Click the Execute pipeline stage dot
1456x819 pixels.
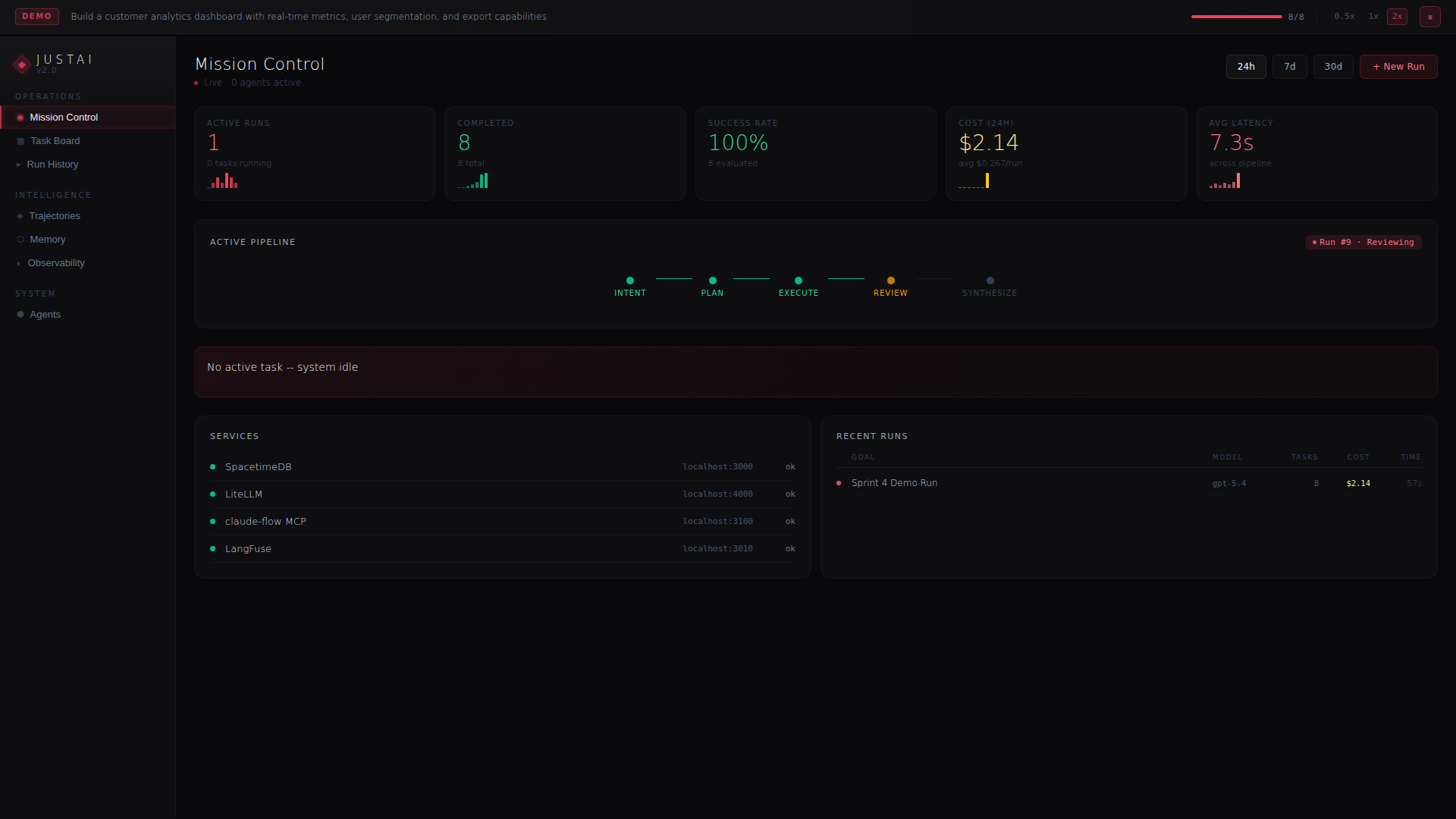click(x=799, y=281)
